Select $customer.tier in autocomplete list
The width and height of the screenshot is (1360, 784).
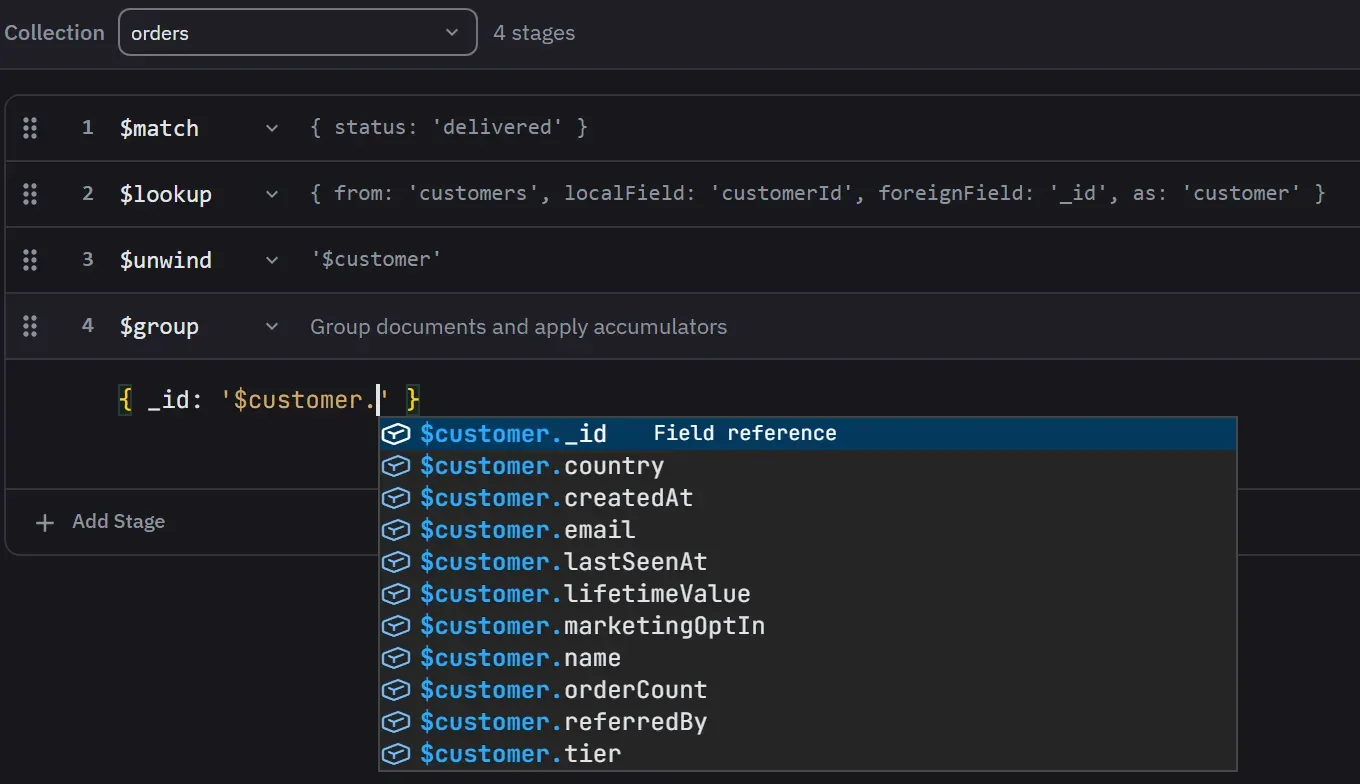(x=807, y=754)
